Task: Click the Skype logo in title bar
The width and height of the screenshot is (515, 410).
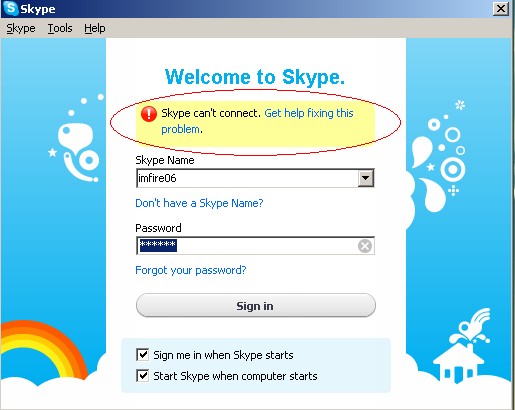Action: coord(11,8)
